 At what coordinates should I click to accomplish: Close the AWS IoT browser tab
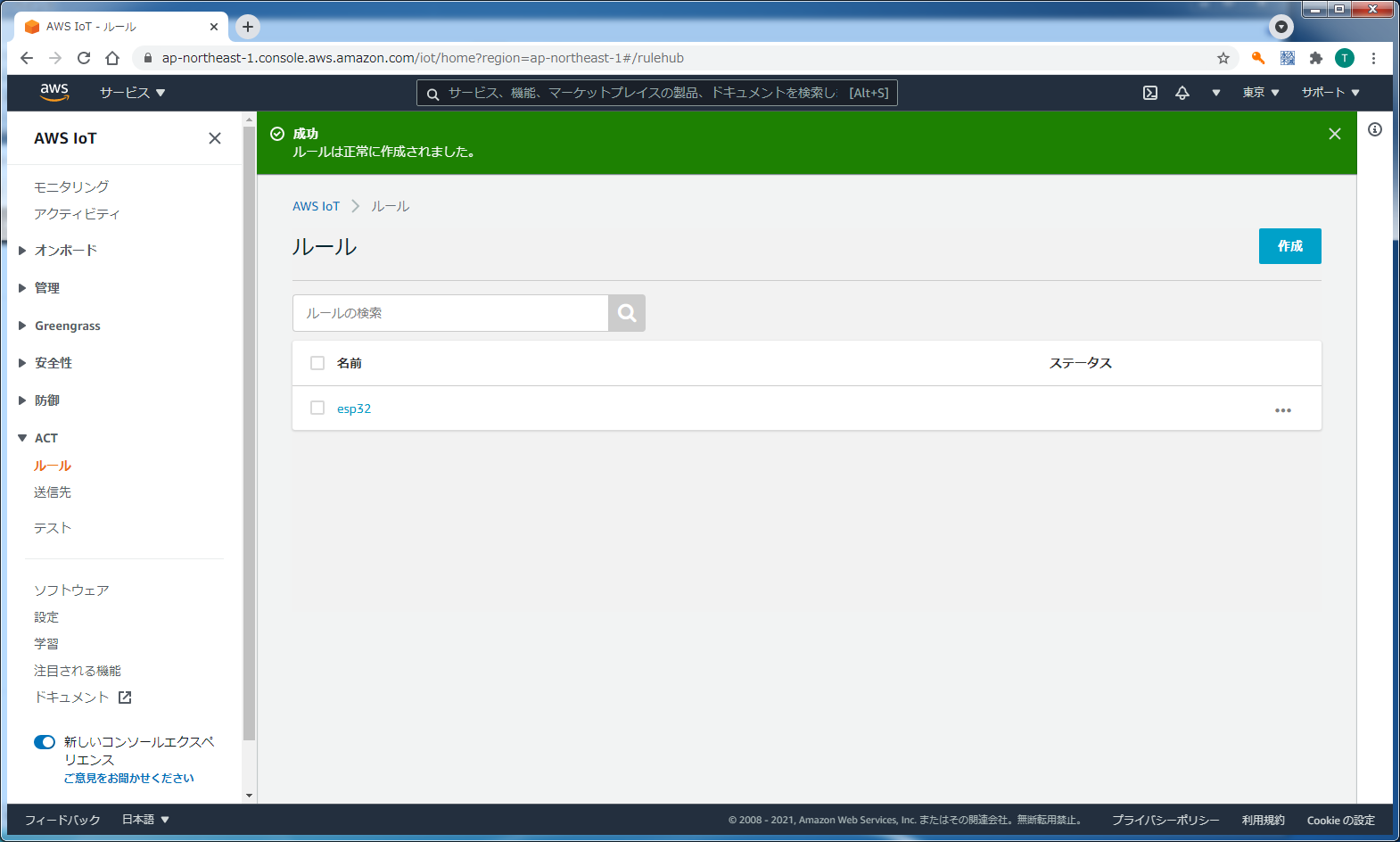point(214,27)
